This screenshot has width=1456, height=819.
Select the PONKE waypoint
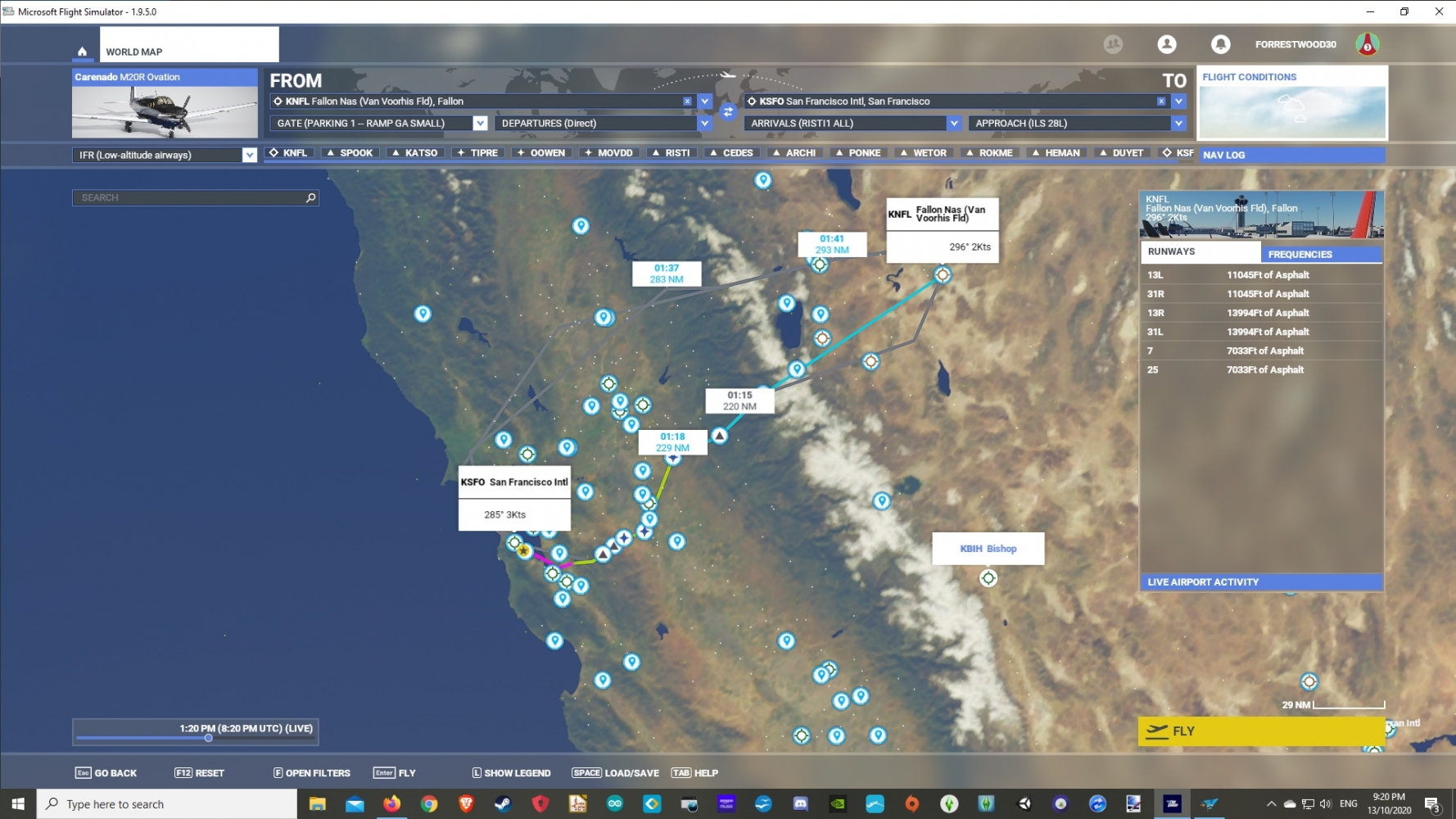pyautogui.click(x=858, y=153)
